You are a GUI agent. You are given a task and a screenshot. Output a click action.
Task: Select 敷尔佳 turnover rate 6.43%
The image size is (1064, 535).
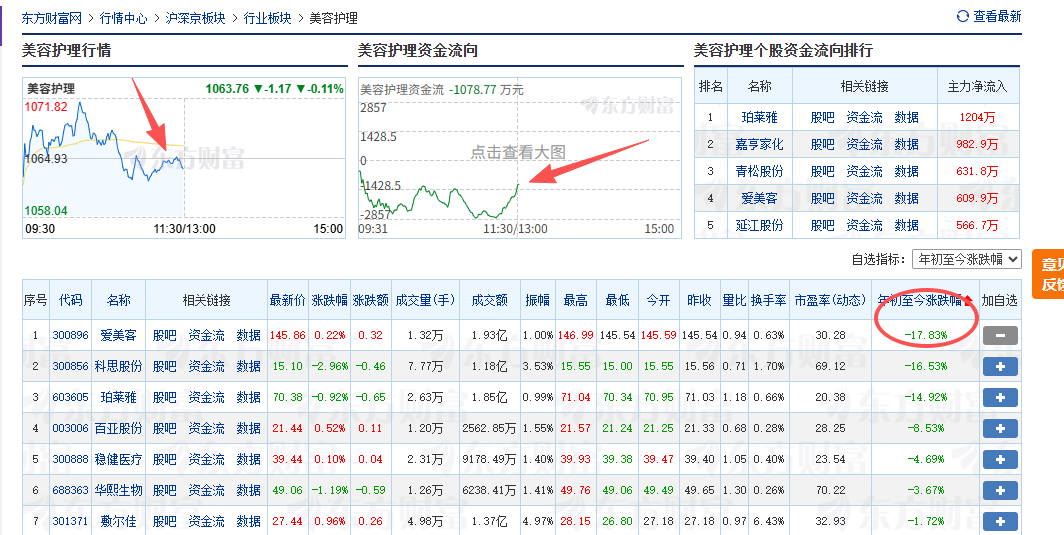pos(768,521)
